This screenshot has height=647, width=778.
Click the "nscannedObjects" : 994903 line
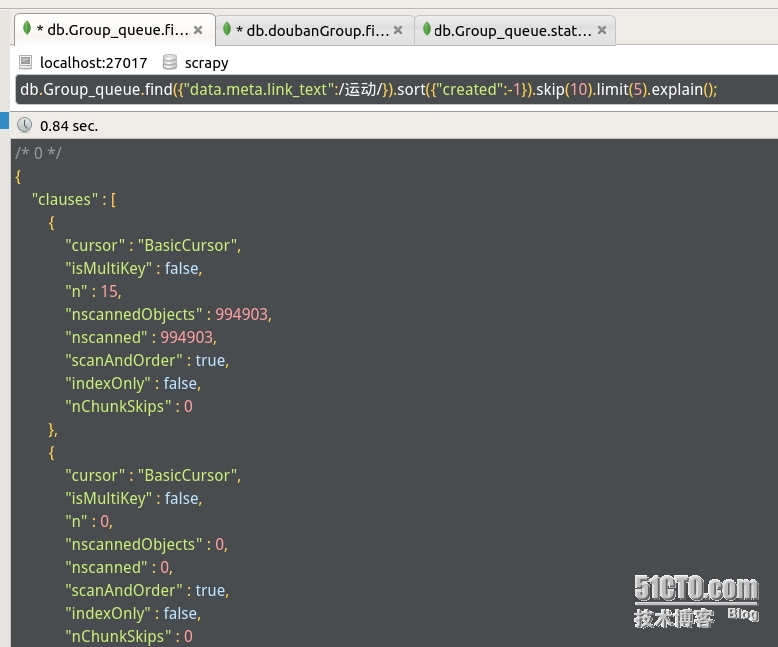click(x=169, y=315)
